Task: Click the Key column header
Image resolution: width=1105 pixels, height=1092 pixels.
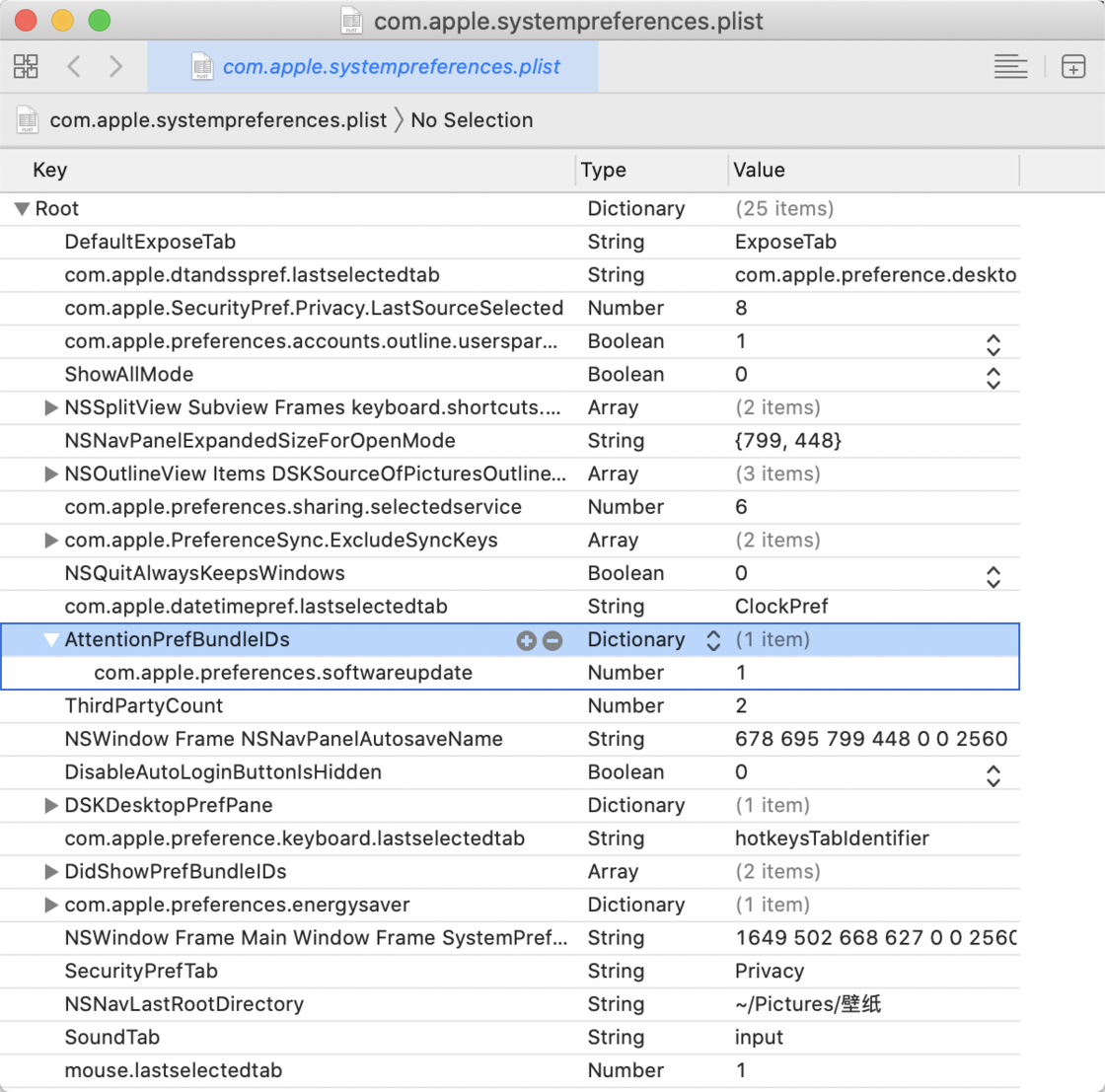Action: point(50,170)
